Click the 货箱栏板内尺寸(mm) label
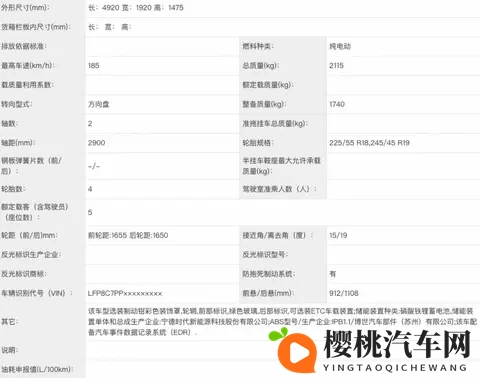The image size is (480, 378). click(36, 27)
